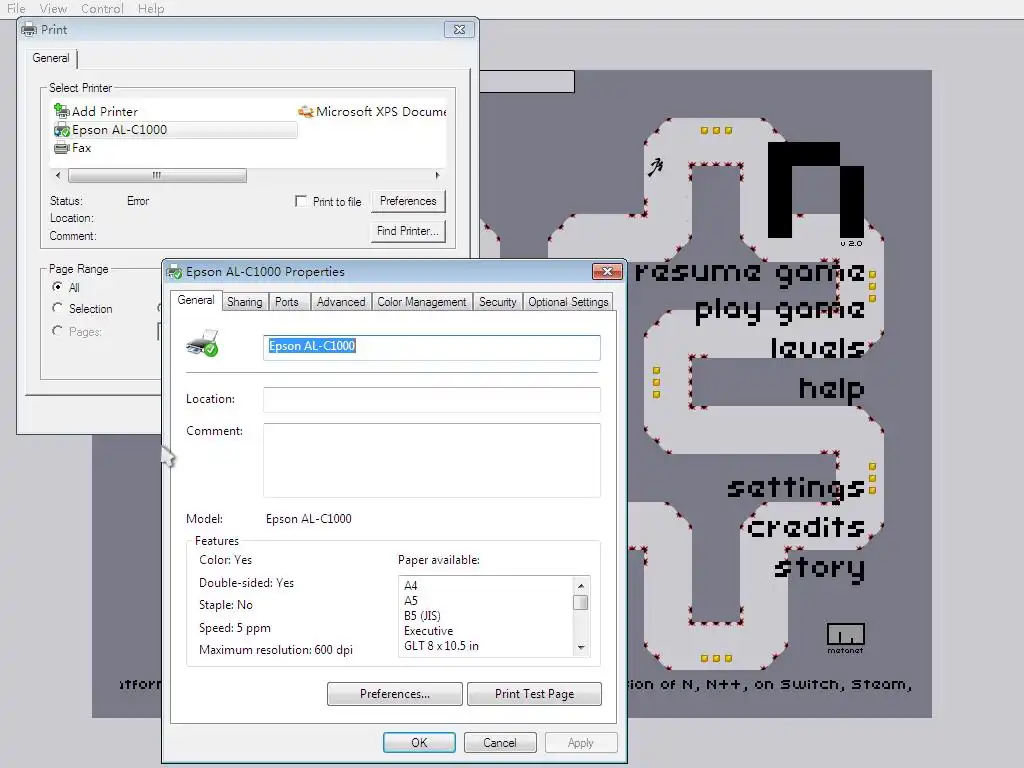Enable the Print to file checkbox
The image size is (1024, 768).
pos(301,201)
